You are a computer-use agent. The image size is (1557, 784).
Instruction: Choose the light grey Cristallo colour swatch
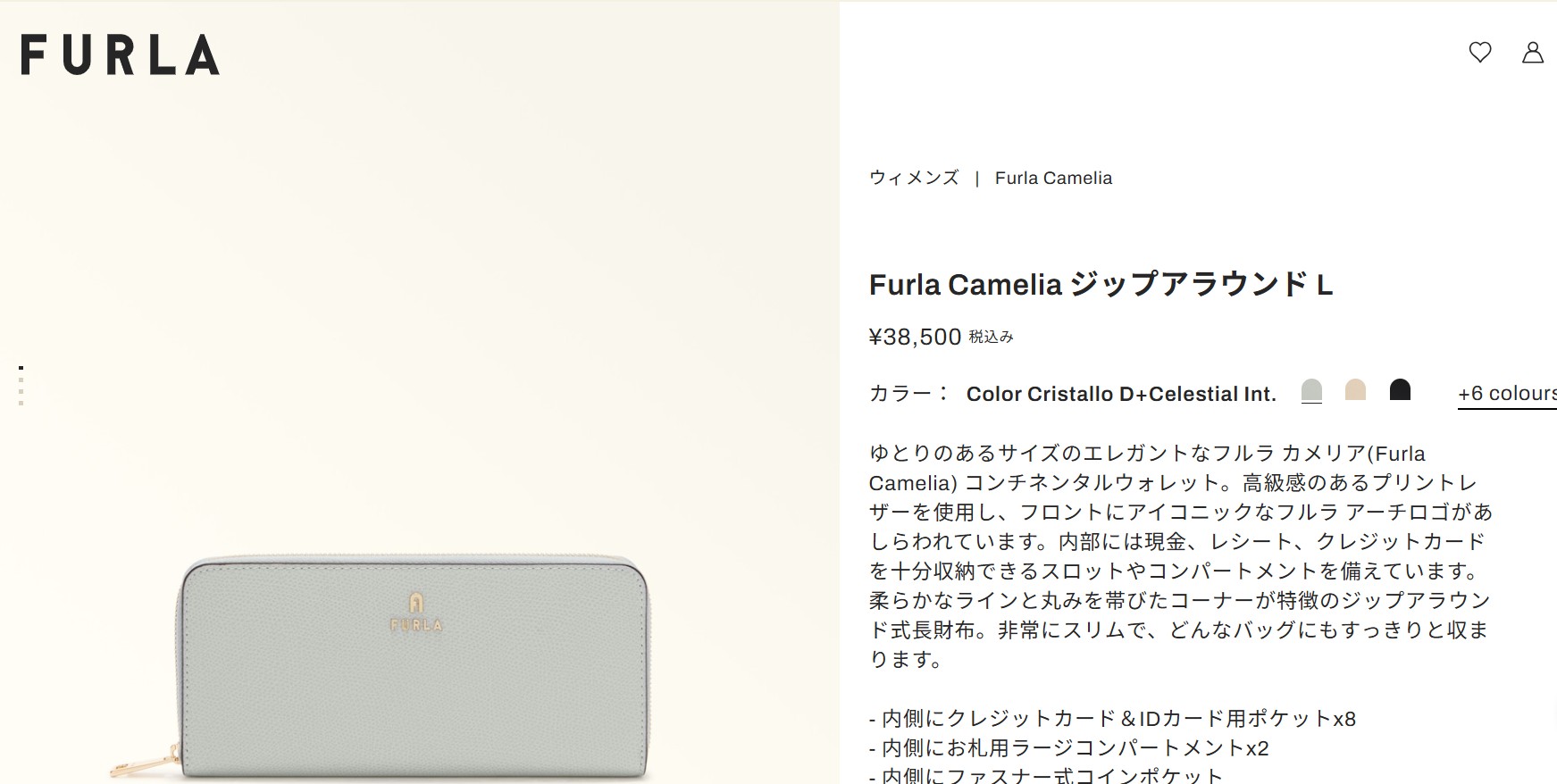(1311, 390)
